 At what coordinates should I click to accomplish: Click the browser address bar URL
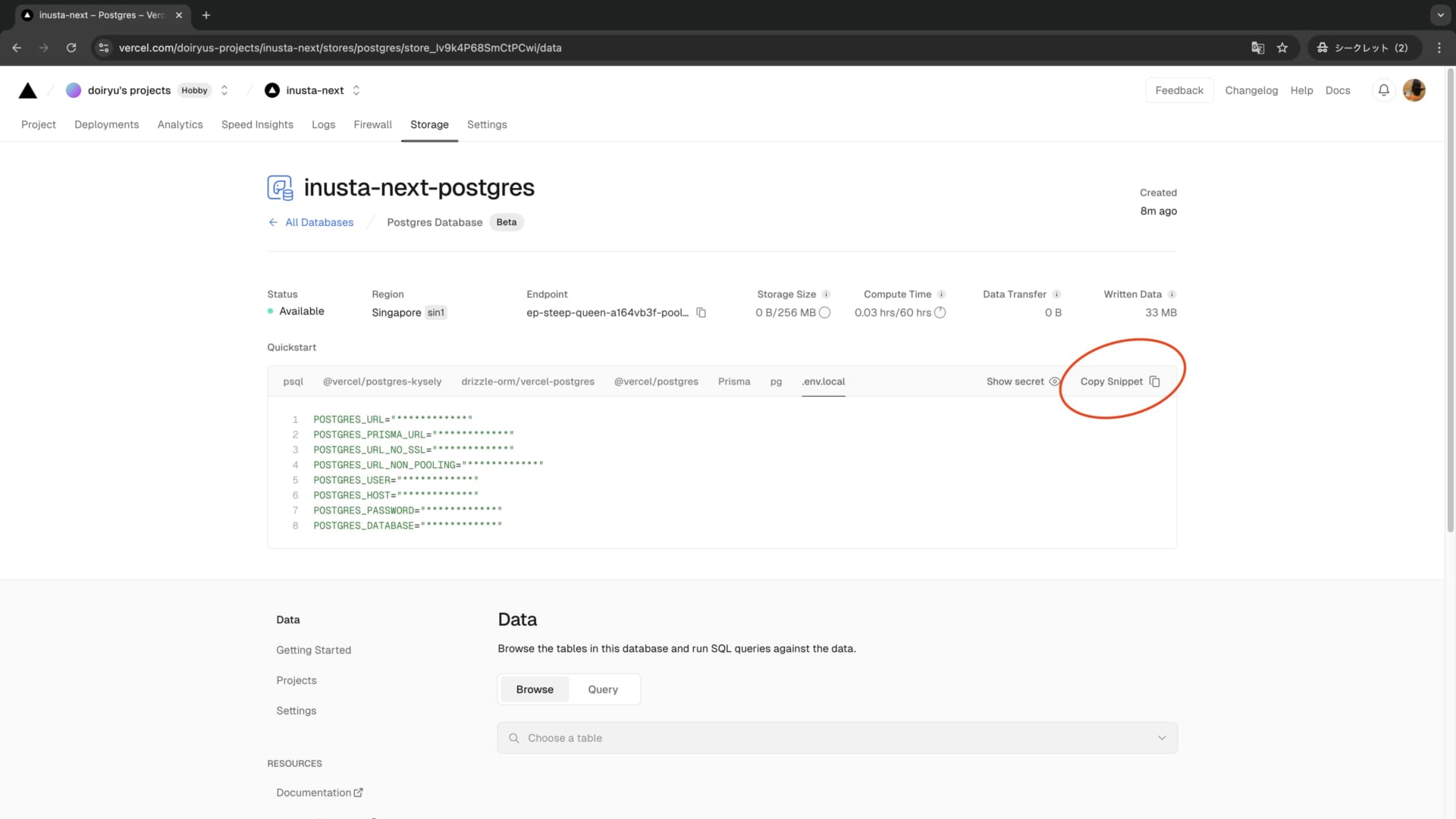(x=340, y=48)
